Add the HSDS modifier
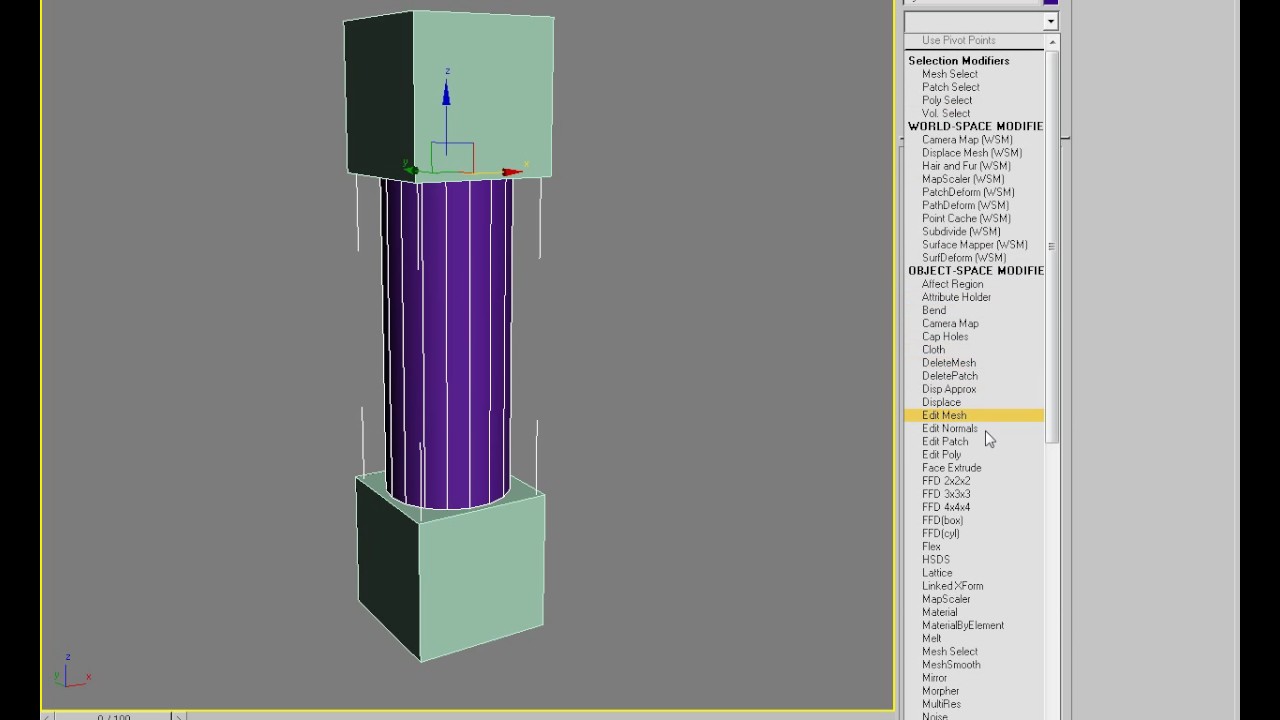The height and width of the screenshot is (720, 1280). 935,559
